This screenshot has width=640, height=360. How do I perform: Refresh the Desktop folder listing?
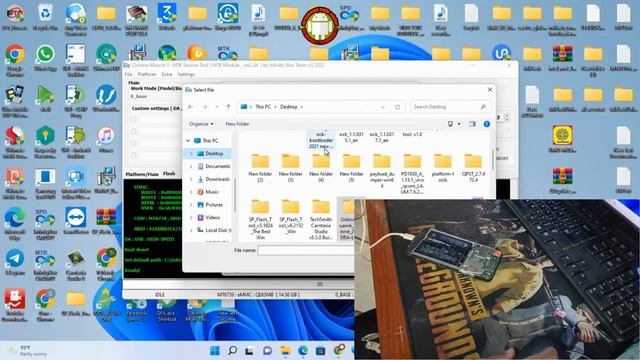pyautogui.click(x=397, y=107)
